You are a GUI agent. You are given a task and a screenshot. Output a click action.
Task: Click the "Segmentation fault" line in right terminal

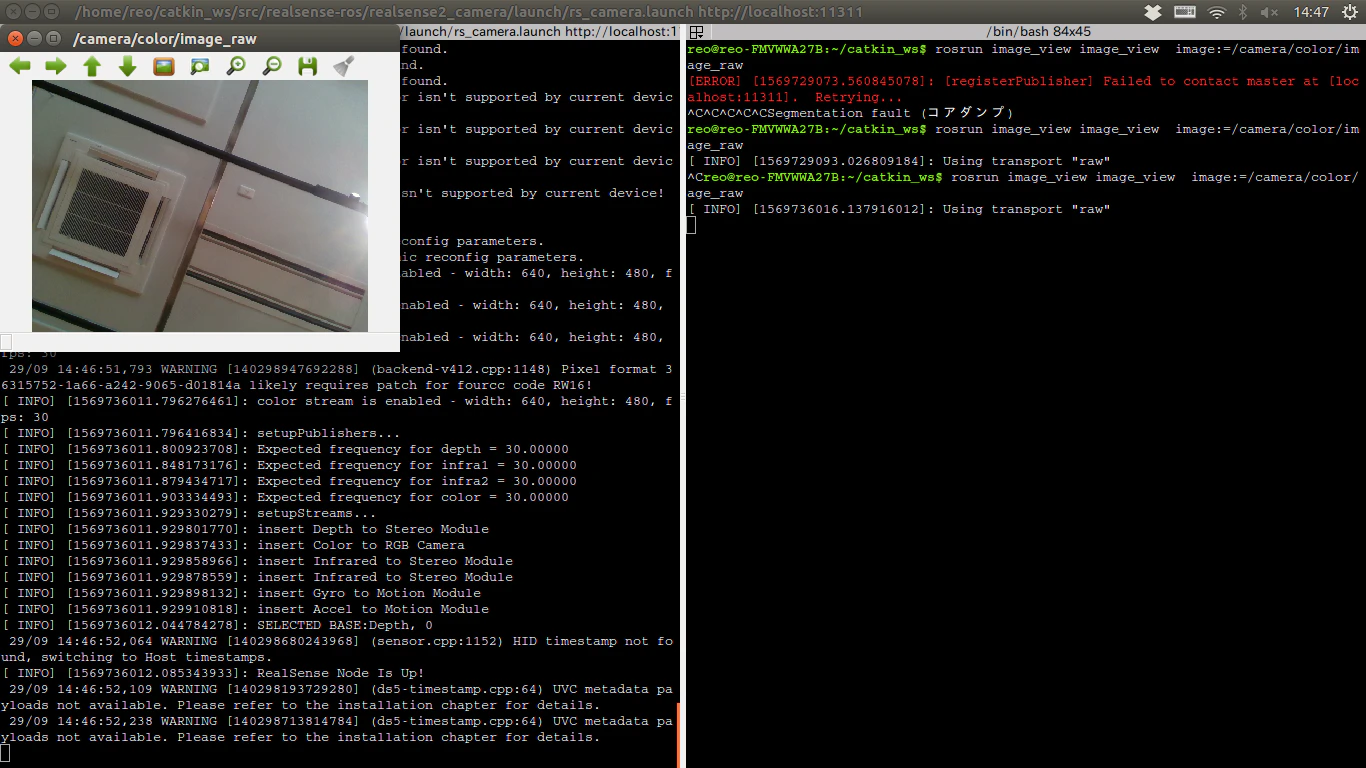click(x=851, y=113)
